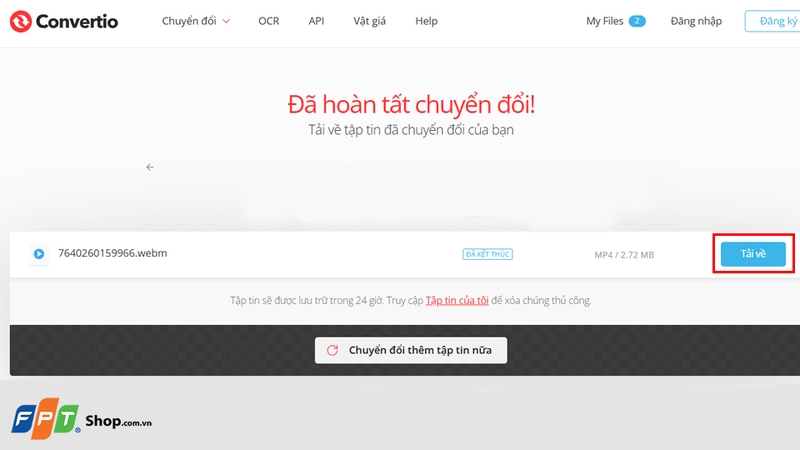Open the Chuyển đổi dropdown menu

(195, 21)
